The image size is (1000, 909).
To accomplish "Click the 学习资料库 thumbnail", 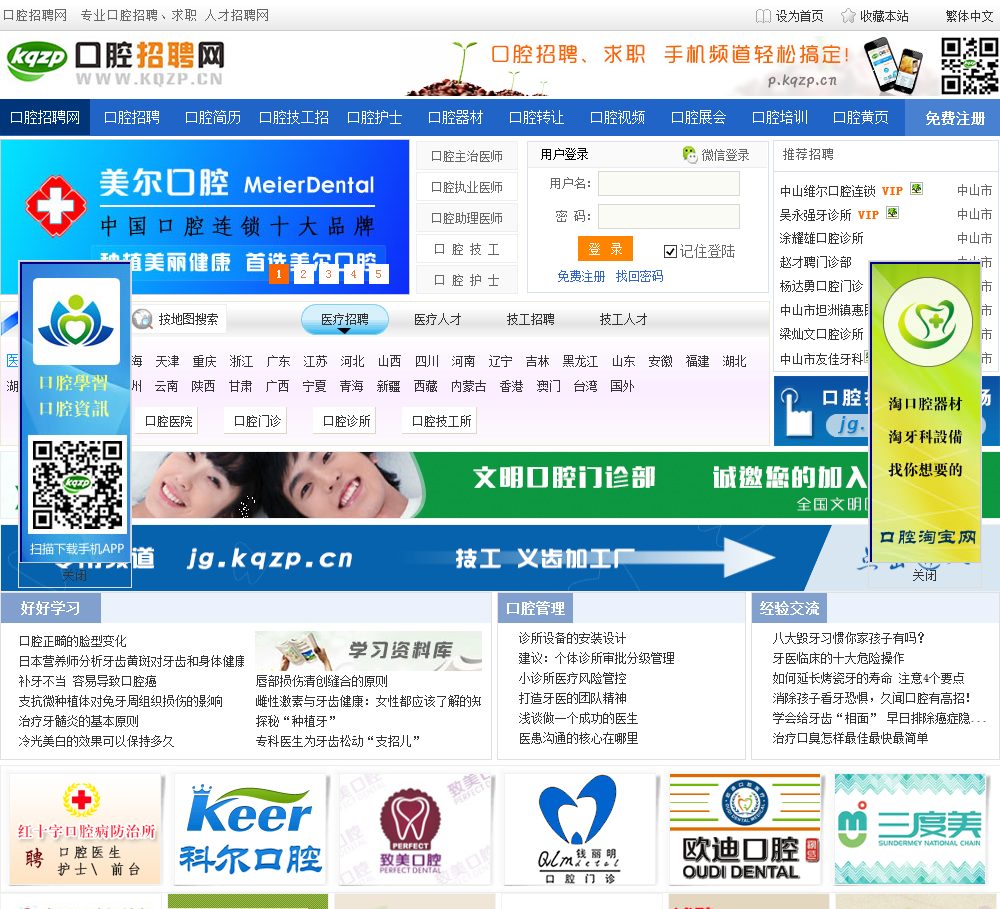I will 369,651.
